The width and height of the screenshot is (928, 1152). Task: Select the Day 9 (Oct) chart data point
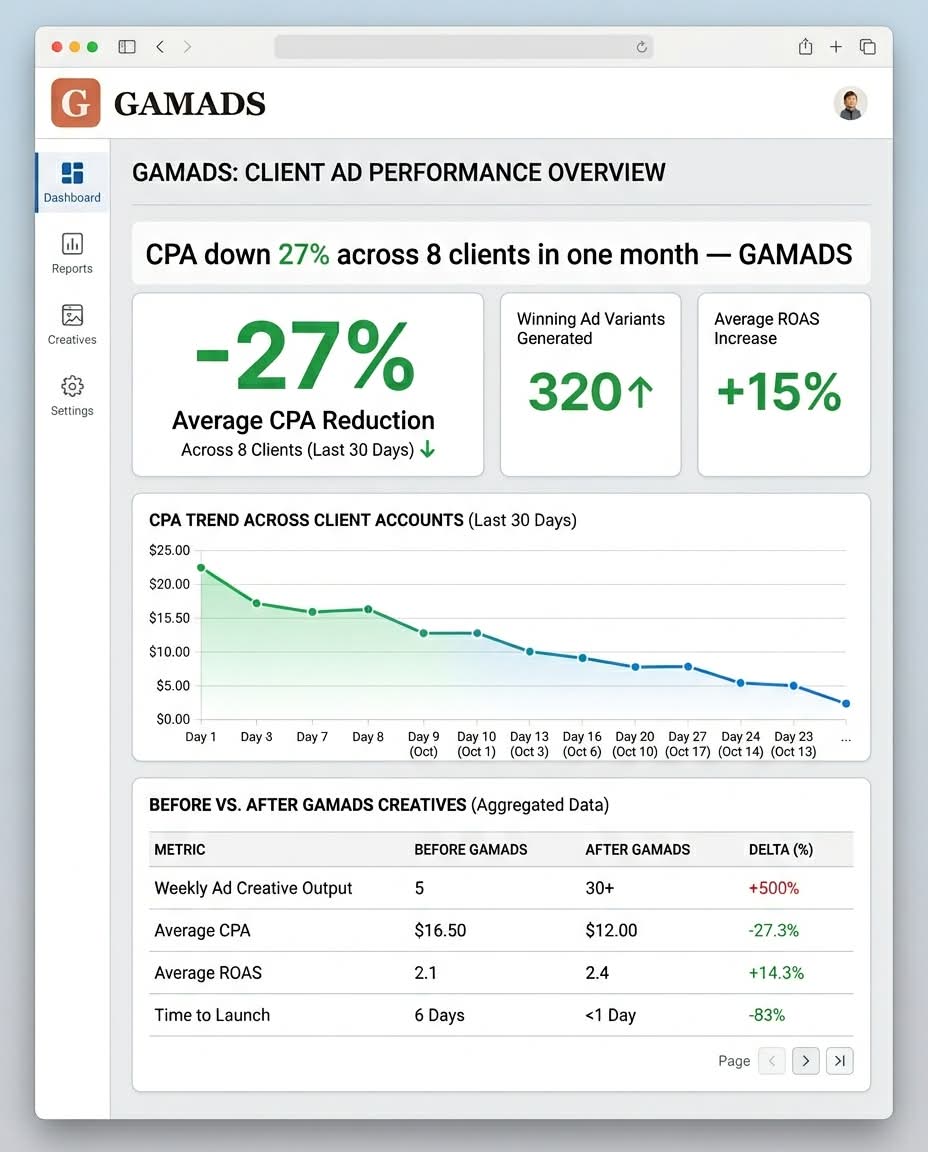point(423,633)
